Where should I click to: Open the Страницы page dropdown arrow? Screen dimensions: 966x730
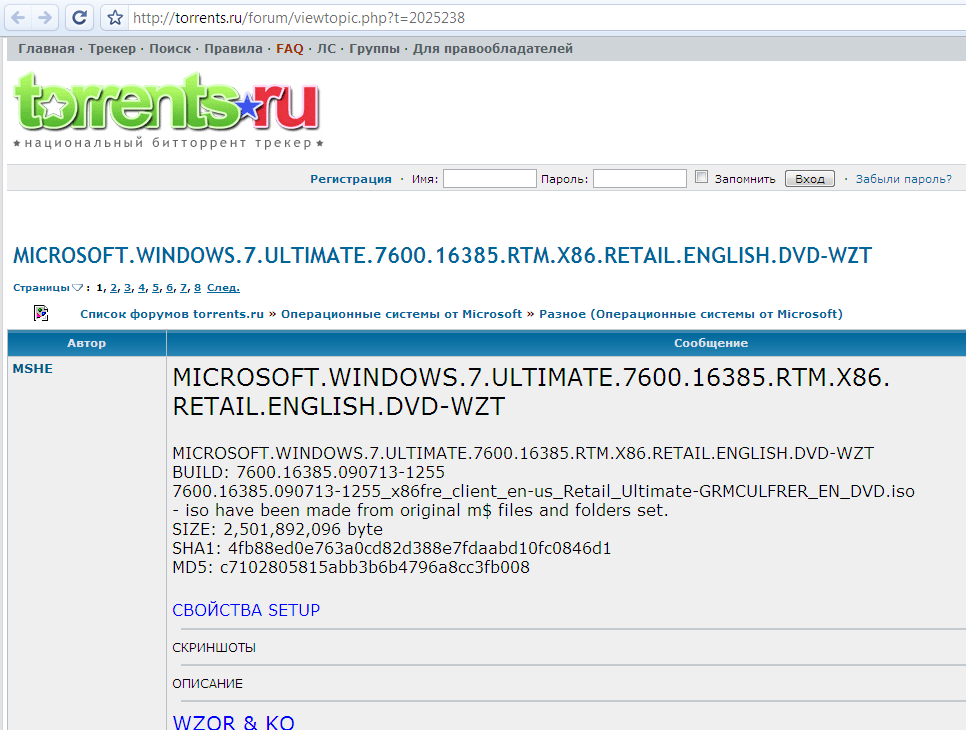(78, 288)
